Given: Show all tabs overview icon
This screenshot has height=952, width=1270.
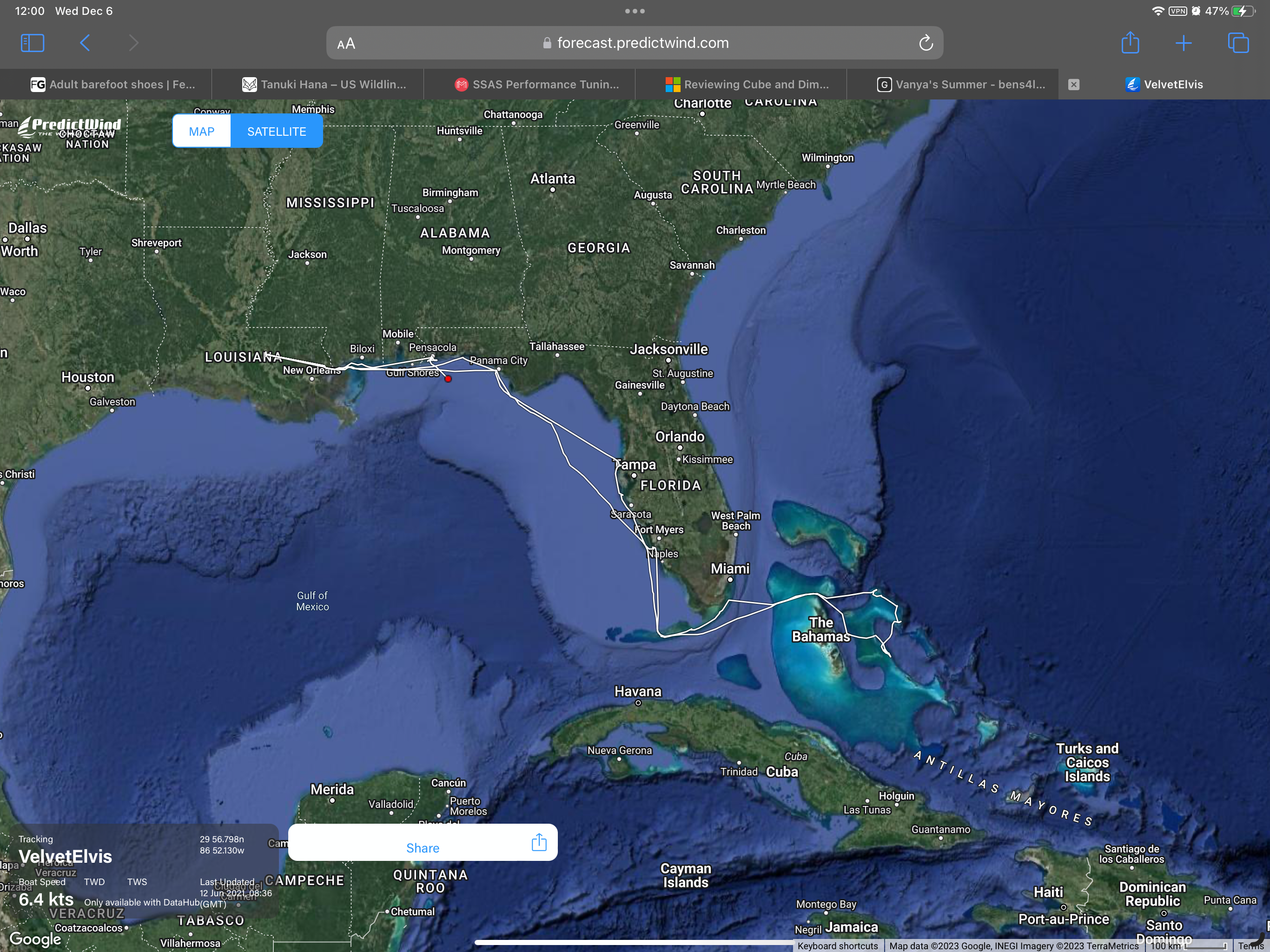Looking at the screenshot, I should [x=1237, y=43].
